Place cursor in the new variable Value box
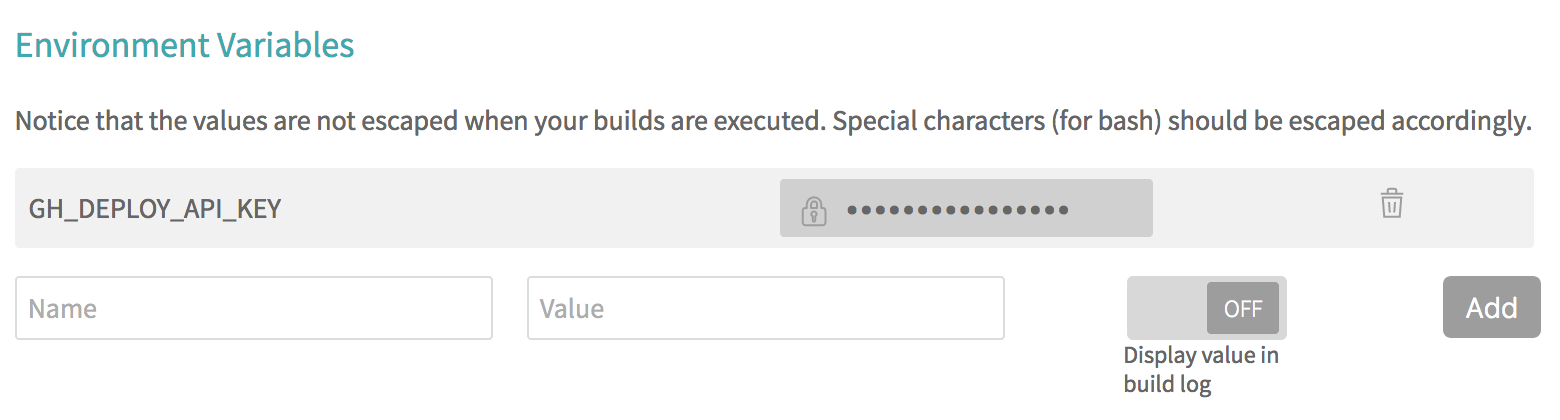The width and height of the screenshot is (1560, 420). [x=766, y=308]
